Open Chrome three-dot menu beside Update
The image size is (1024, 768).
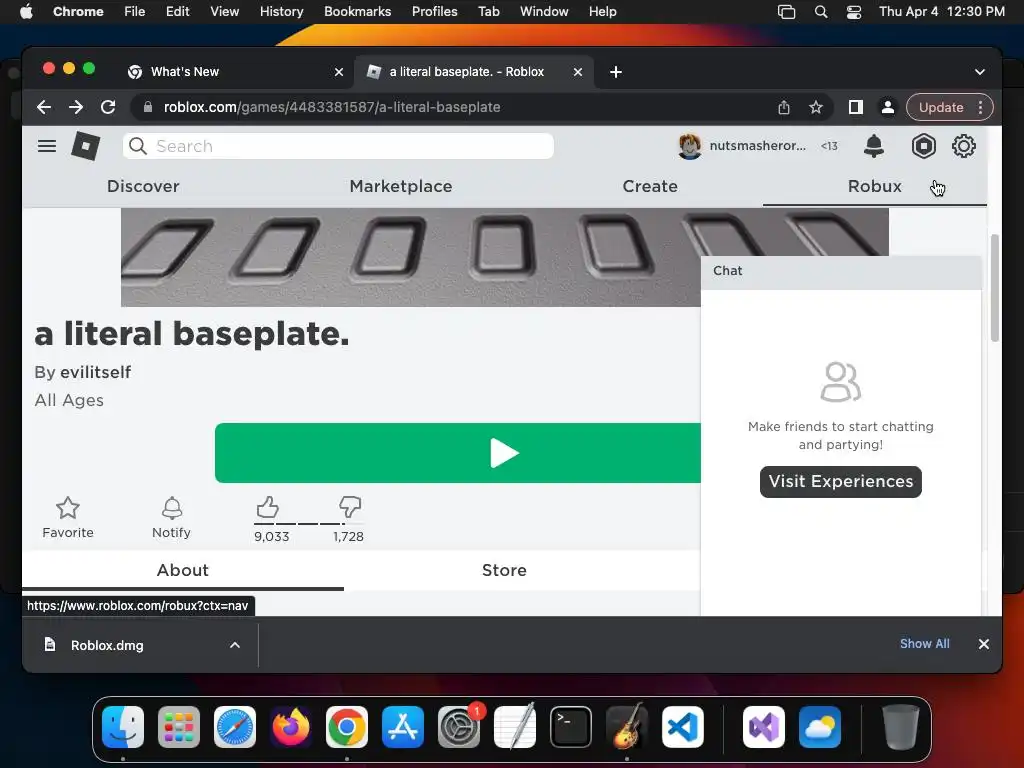pos(980,107)
